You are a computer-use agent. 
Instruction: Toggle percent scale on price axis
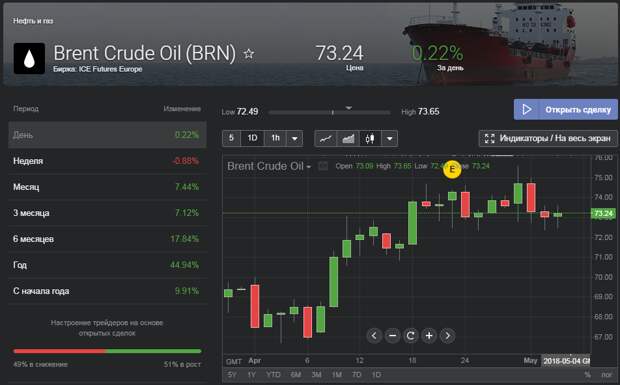pos(588,374)
